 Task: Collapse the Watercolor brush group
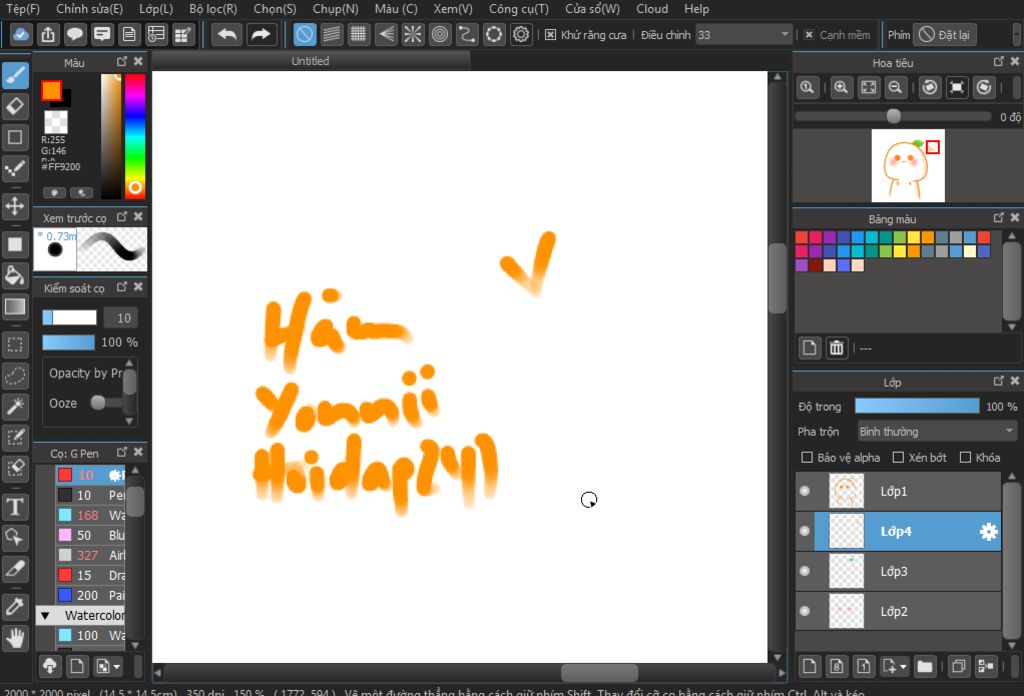[x=45, y=615]
